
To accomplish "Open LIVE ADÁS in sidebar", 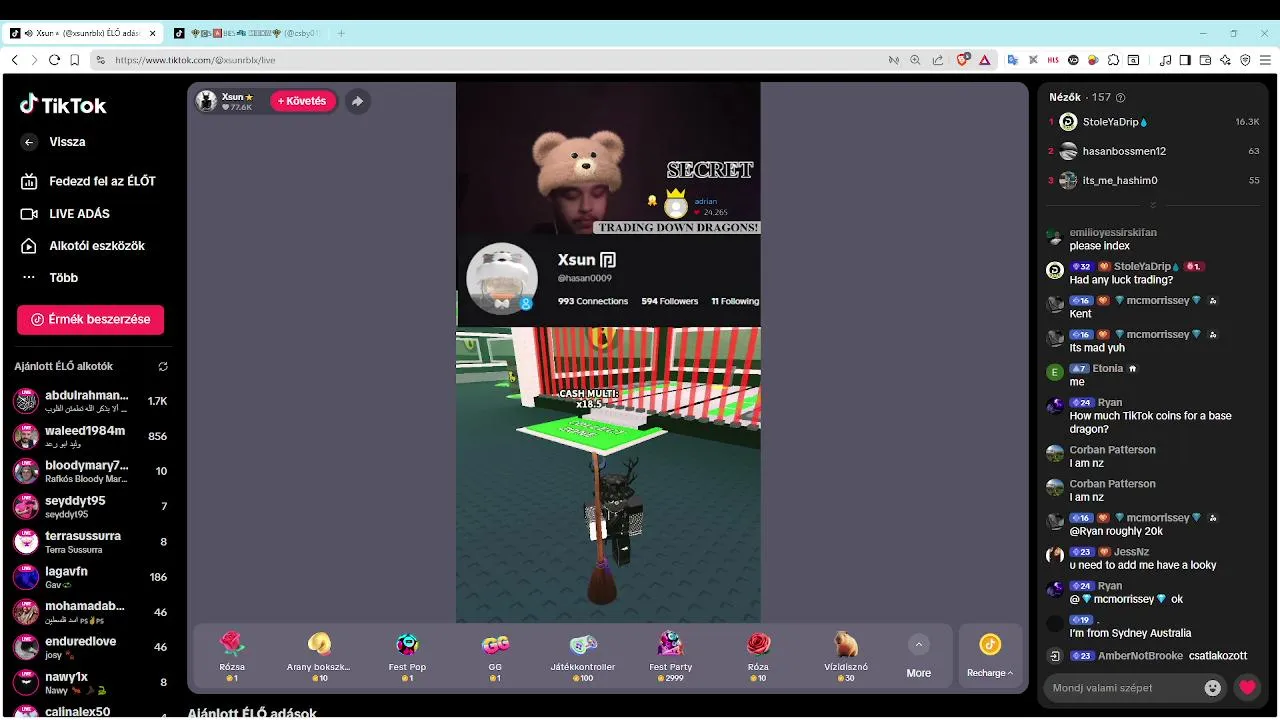I will (66, 214).
